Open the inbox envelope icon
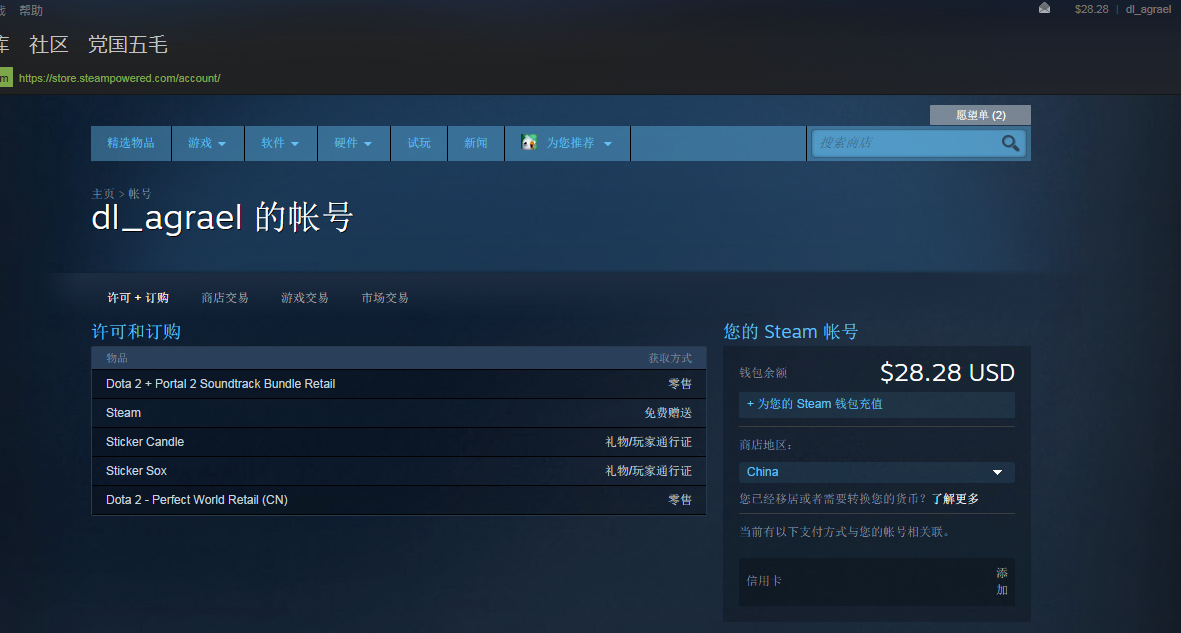This screenshot has width=1181, height=633. coord(1044,8)
